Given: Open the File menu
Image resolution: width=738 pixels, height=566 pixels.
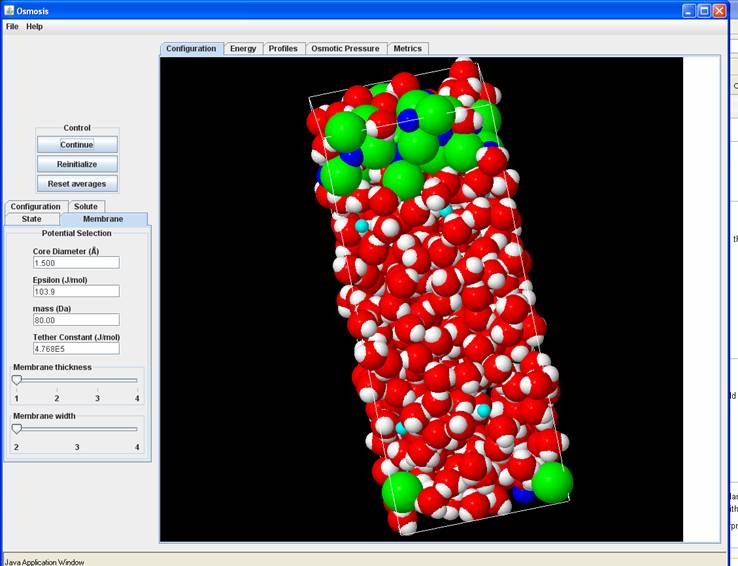Looking at the screenshot, I should click(x=12, y=26).
